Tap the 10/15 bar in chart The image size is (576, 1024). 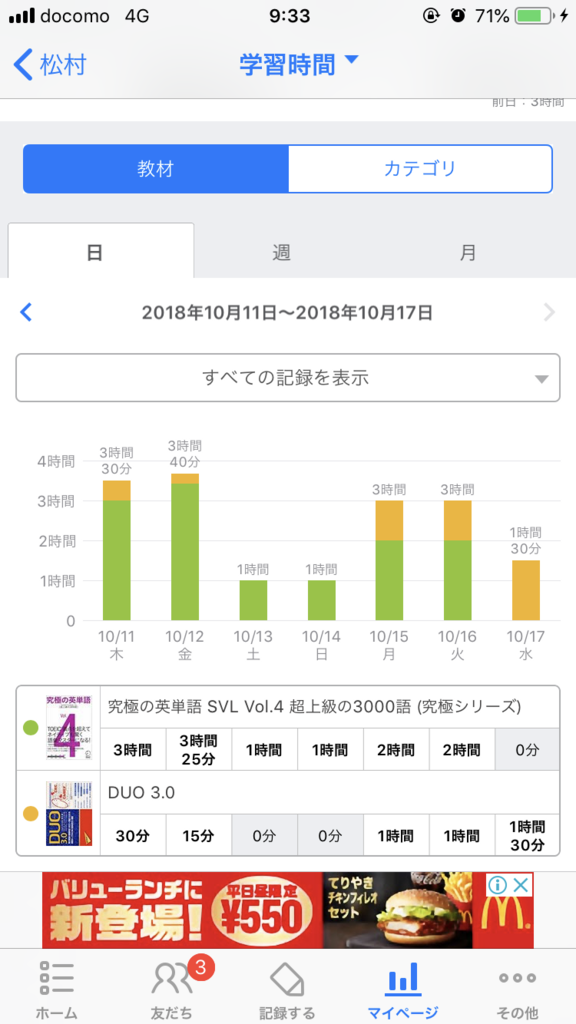(x=389, y=561)
